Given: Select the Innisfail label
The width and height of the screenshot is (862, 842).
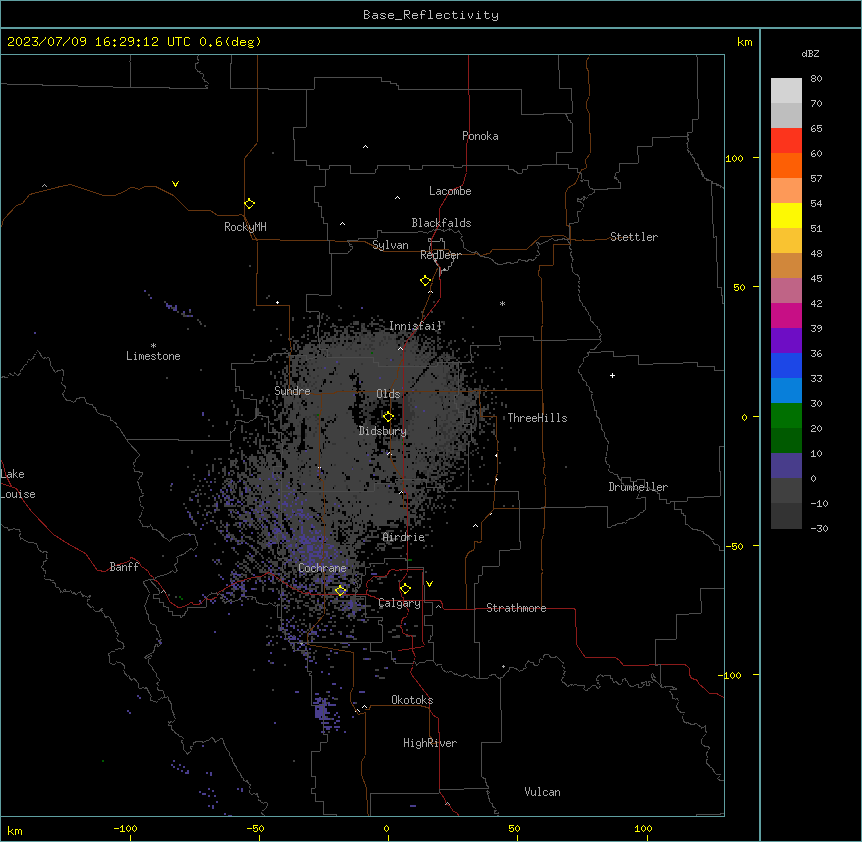Looking at the screenshot, I should point(415,326).
